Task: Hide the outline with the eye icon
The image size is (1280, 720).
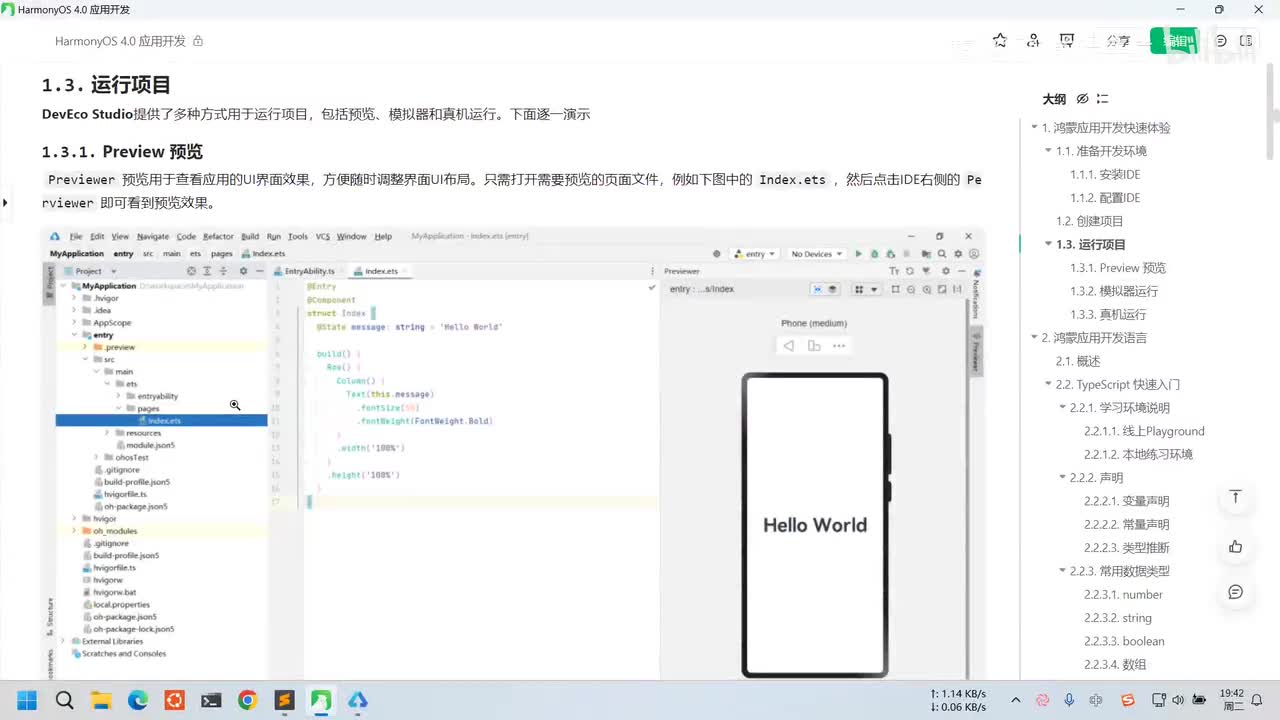Action: [1082, 99]
